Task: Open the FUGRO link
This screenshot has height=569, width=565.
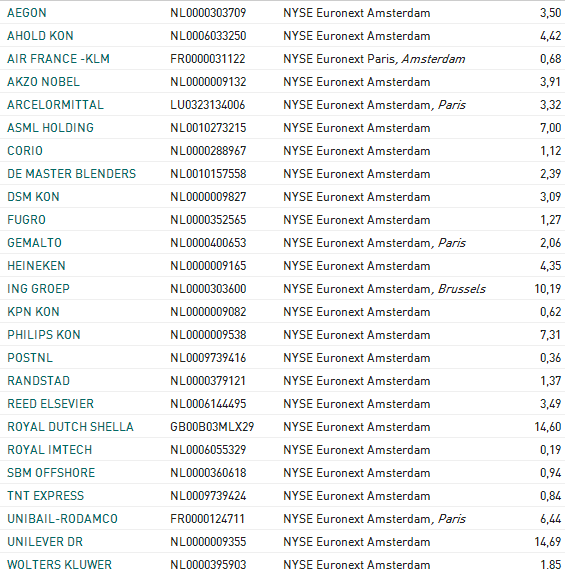Action: tap(26, 220)
